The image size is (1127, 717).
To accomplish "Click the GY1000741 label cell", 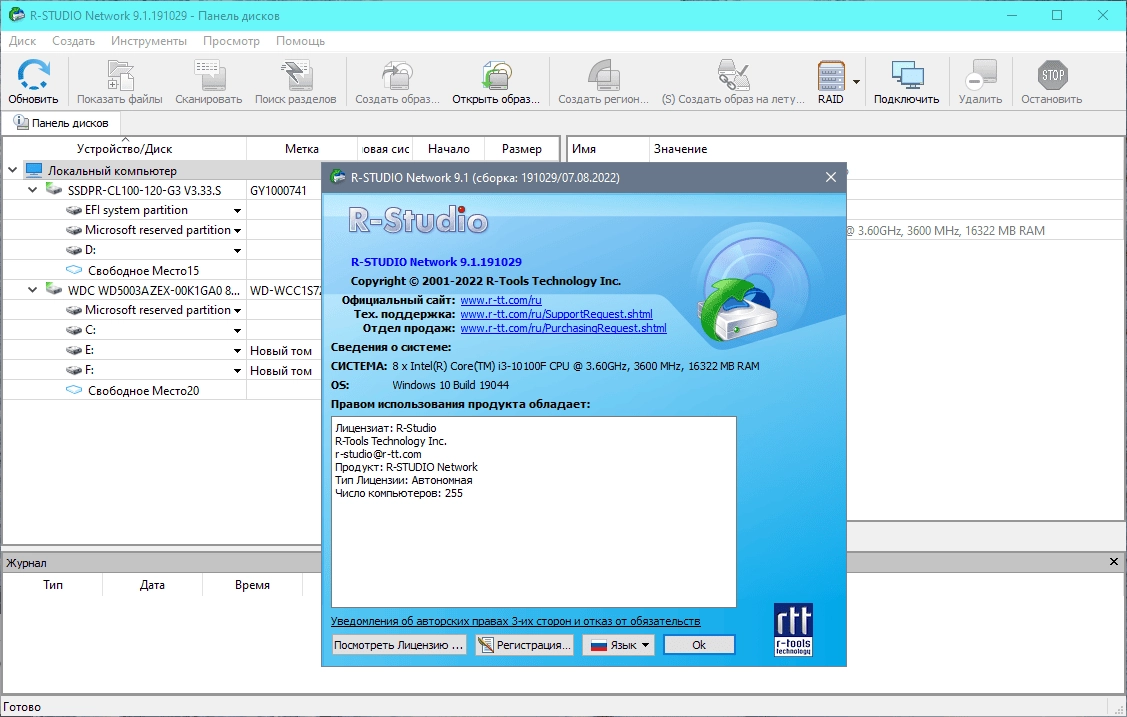I will click(x=278, y=190).
